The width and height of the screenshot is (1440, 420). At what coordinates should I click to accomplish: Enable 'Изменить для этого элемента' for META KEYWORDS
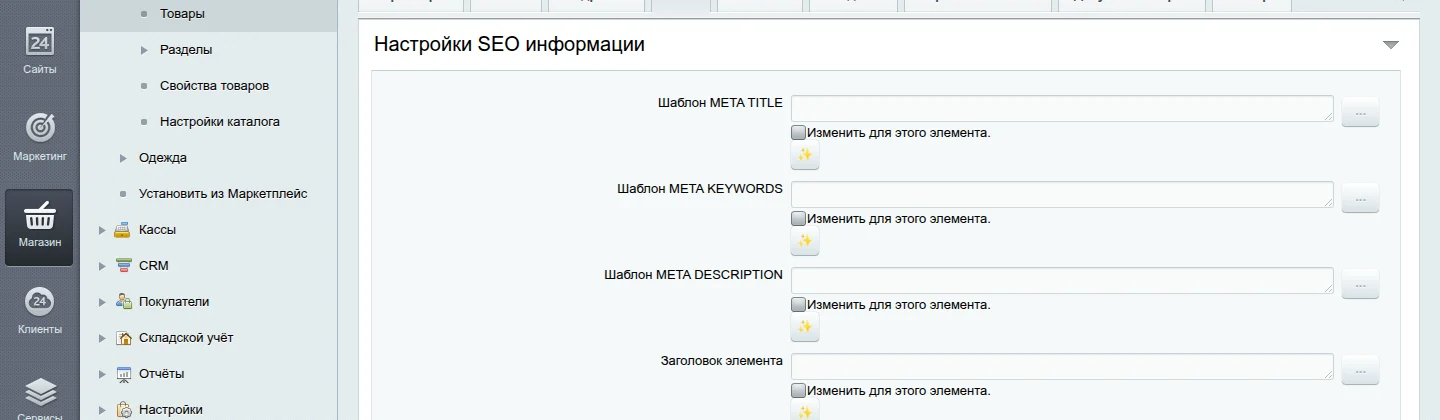click(x=798, y=218)
